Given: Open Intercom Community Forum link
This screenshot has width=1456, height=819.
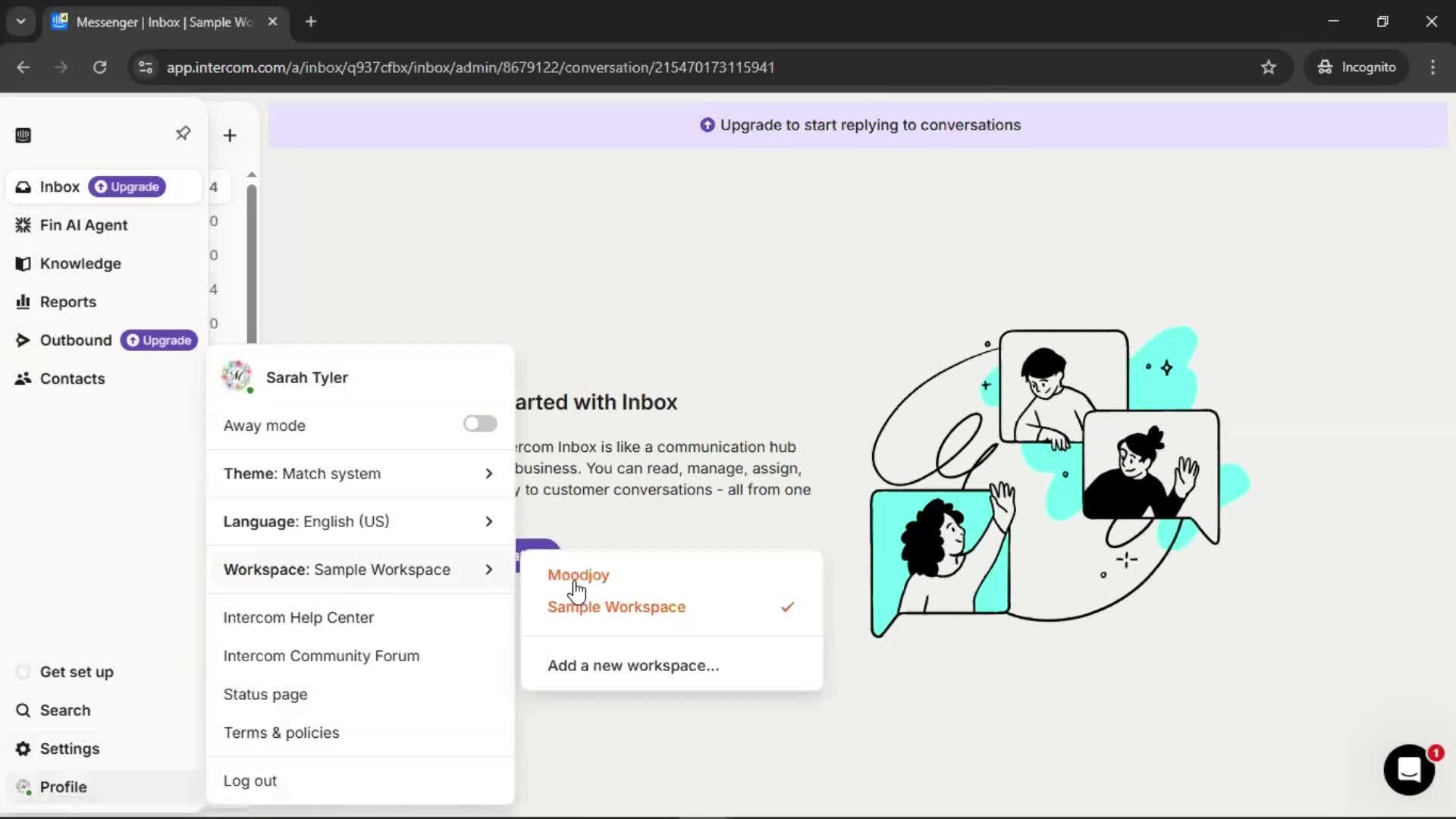Looking at the screenshot, I should point(322,656).
